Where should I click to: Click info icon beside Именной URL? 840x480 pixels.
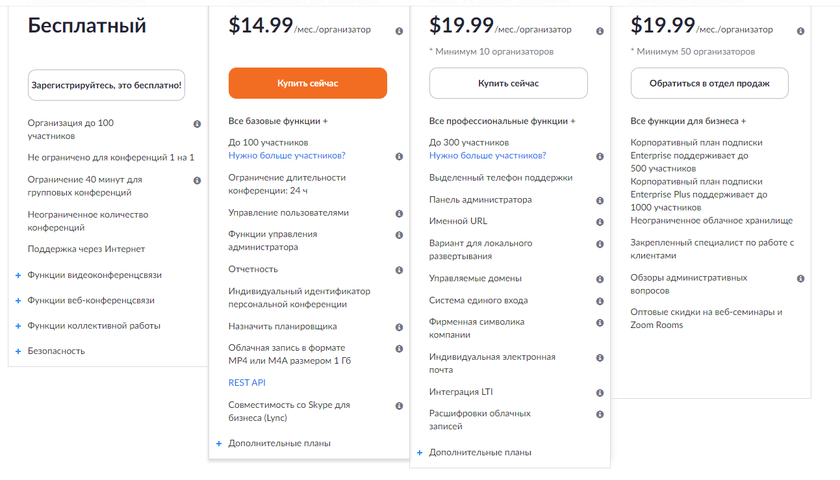600,222
